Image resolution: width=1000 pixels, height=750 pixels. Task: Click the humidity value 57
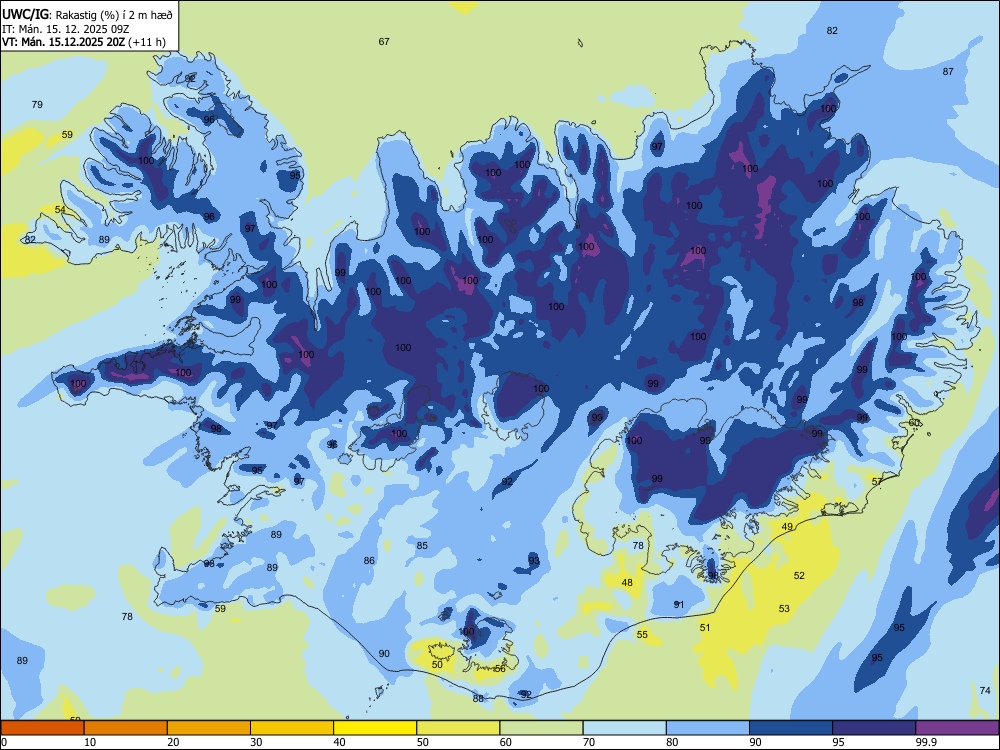click(x=877, y=482)
